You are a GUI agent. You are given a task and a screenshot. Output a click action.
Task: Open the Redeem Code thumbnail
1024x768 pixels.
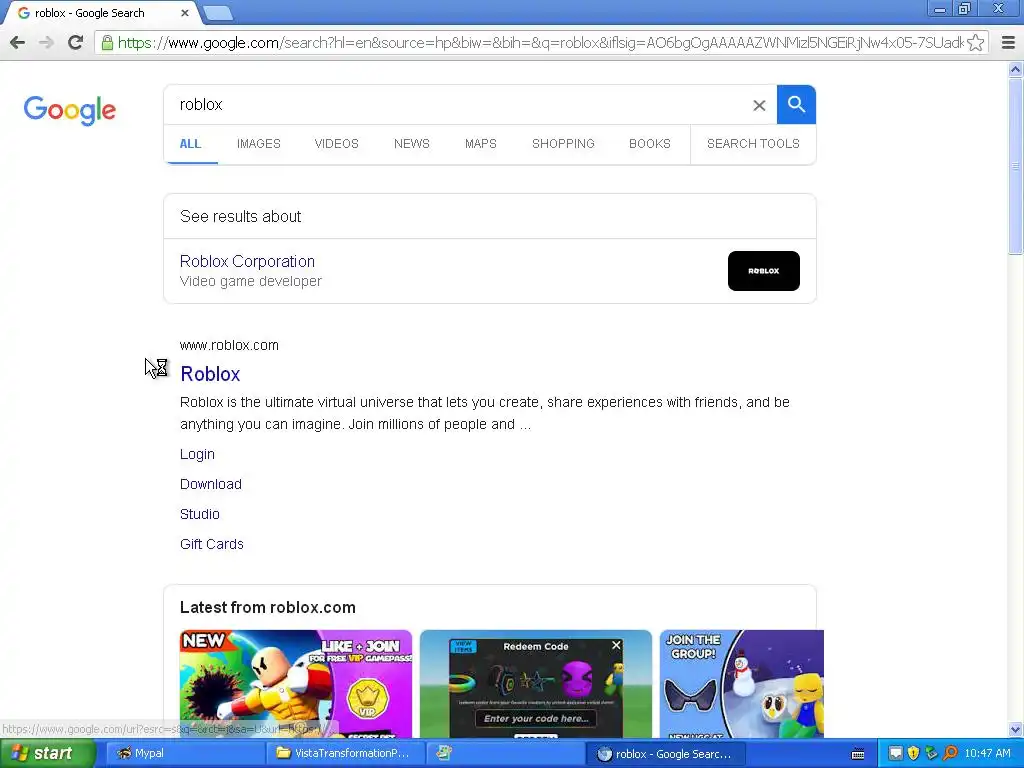536,684
